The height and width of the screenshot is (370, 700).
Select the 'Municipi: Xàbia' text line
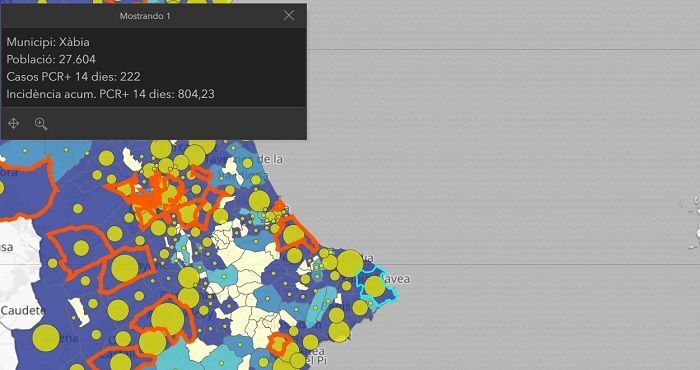(x=48, y=42)
